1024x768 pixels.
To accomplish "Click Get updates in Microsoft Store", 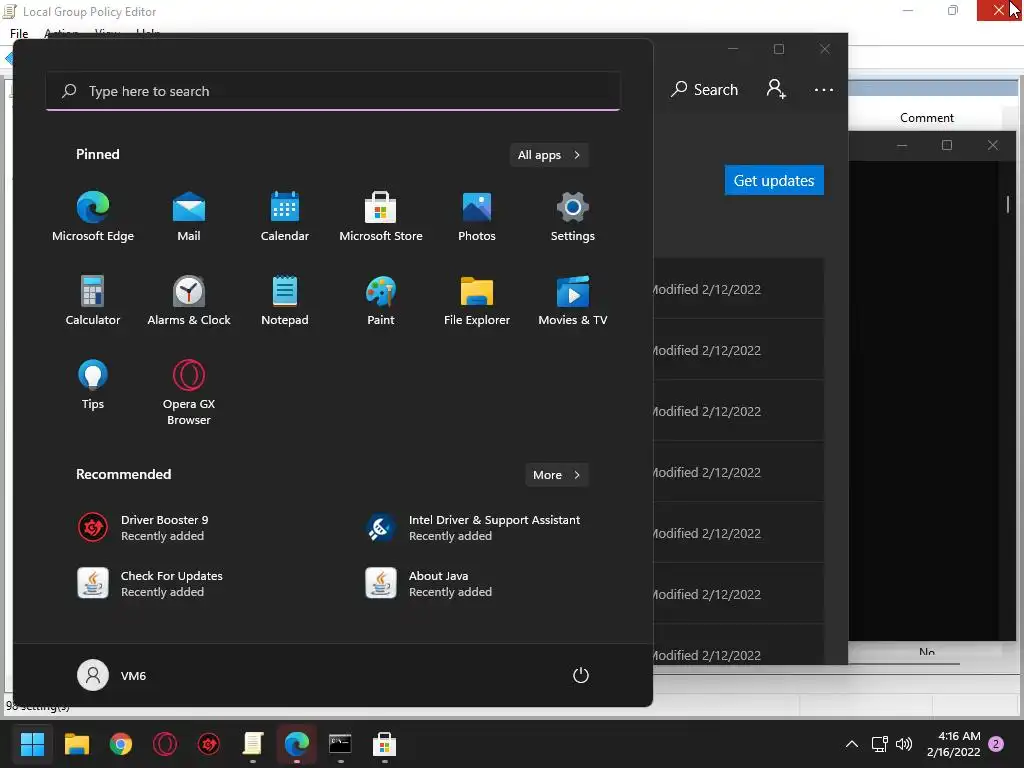I will click(774, 180).
